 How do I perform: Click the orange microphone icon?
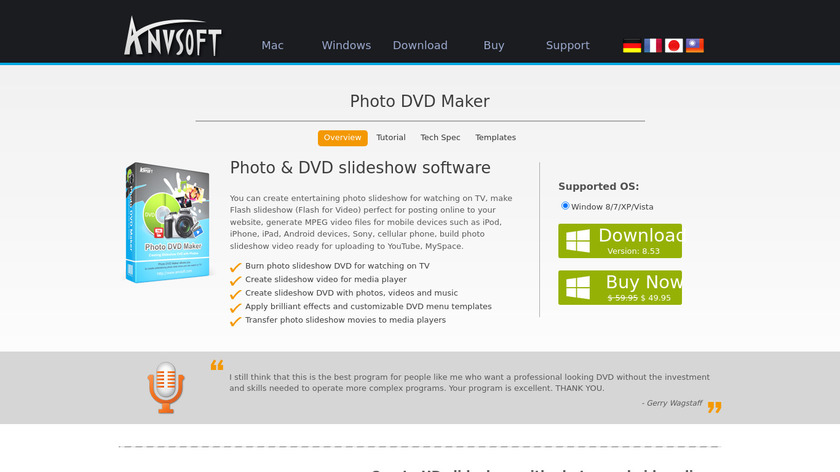(166, 387)
